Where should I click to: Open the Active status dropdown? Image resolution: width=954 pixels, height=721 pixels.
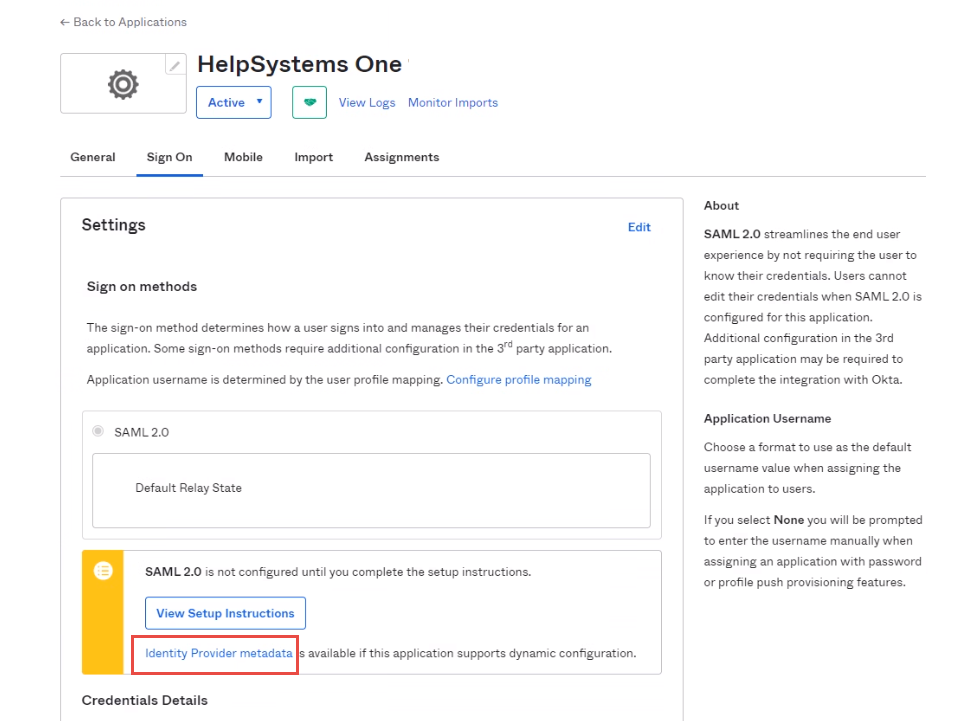click(233, 102)
